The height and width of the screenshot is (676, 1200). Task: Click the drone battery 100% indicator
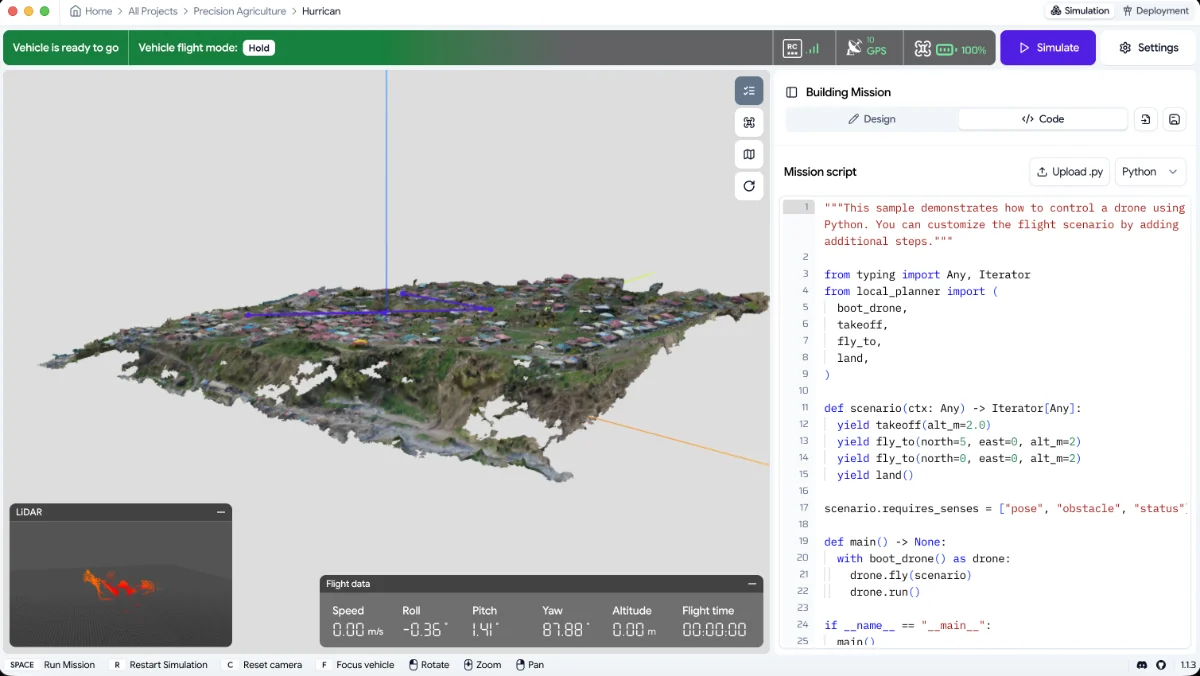pos(949,48)
